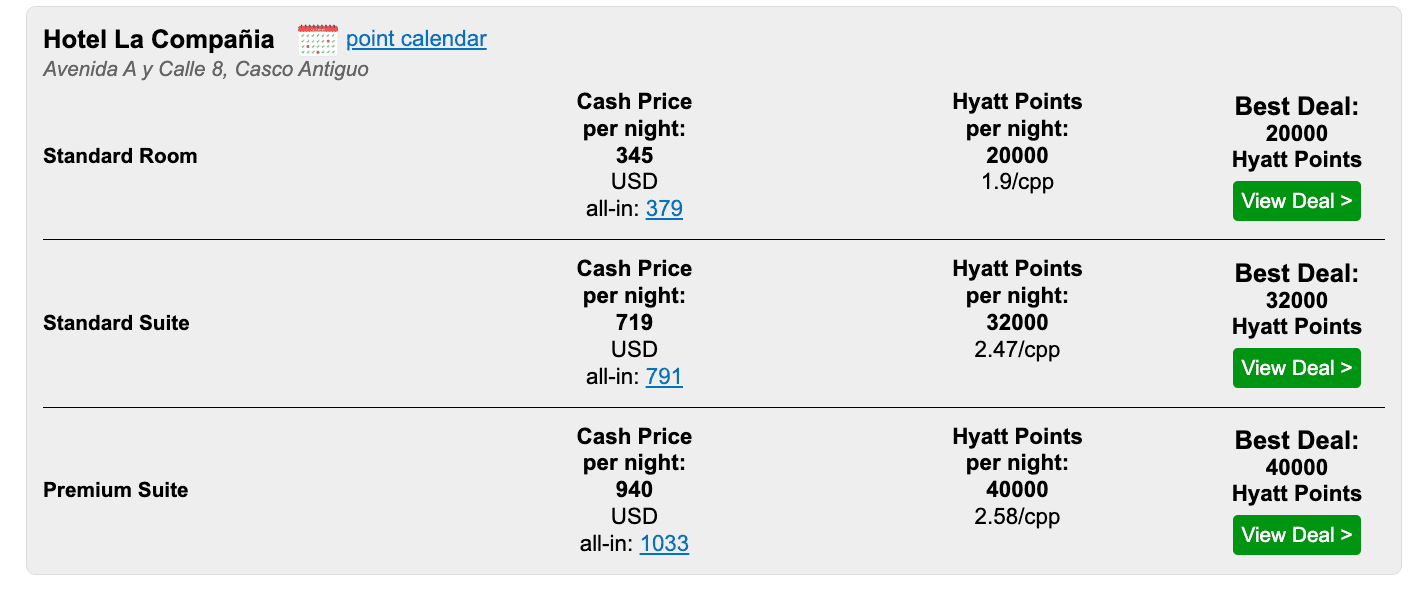Click the 940 USD cash price

click(634, 503)
